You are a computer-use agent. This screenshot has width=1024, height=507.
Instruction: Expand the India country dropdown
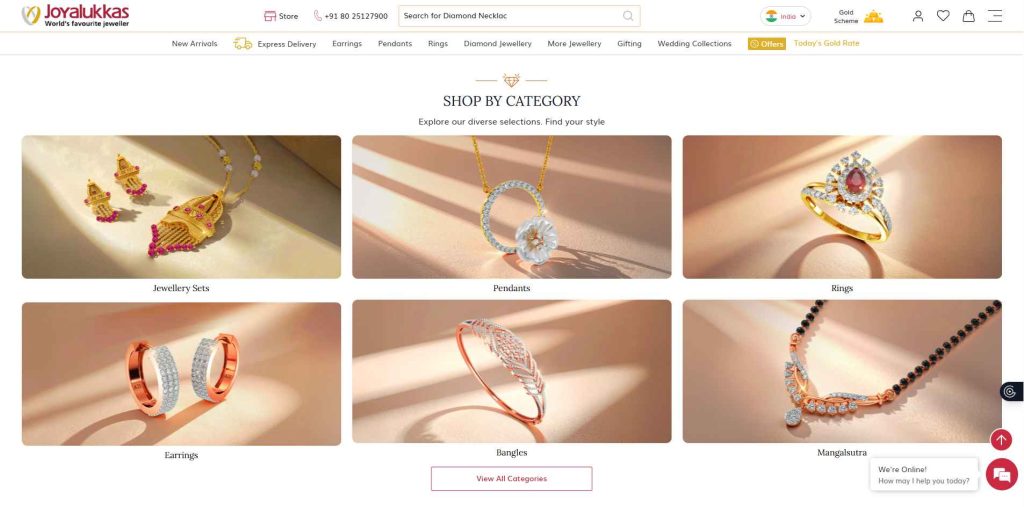coord(785,16)
